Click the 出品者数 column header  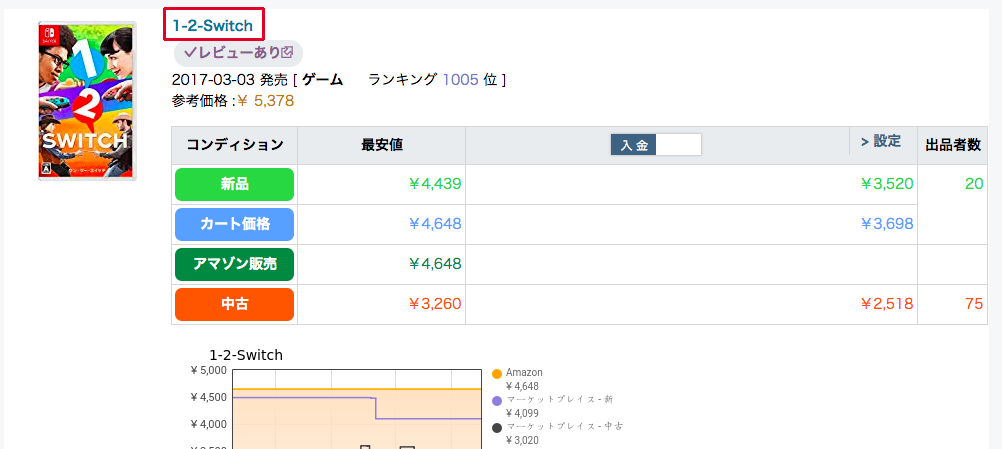953,145
